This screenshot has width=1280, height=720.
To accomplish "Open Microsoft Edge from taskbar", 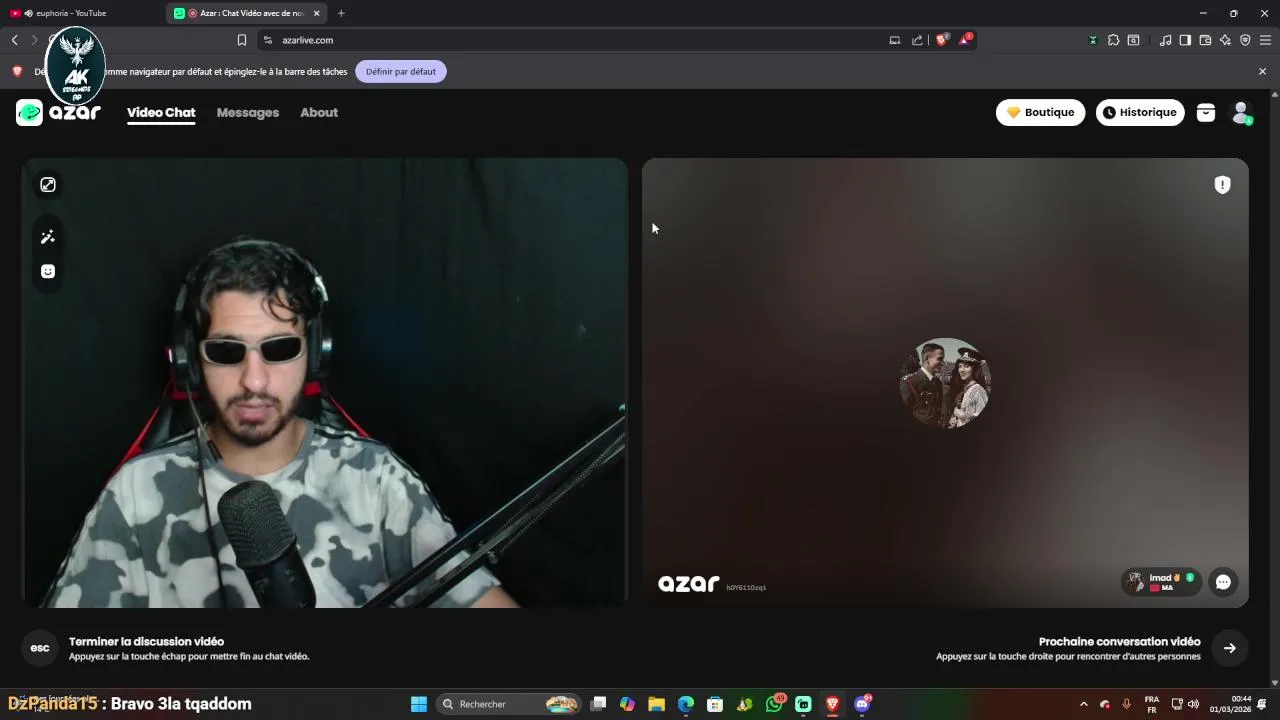I will point(685,704).
